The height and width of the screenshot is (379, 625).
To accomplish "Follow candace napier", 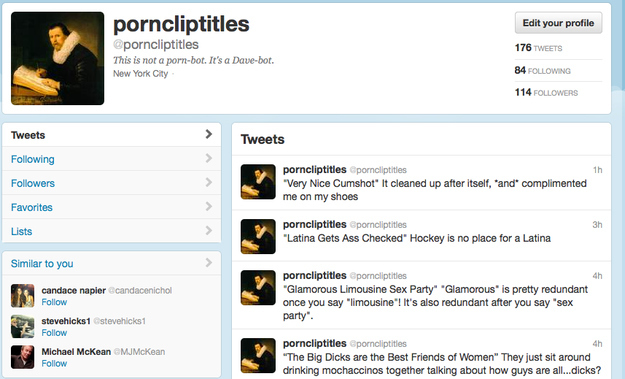I will [x=54, y=302].
